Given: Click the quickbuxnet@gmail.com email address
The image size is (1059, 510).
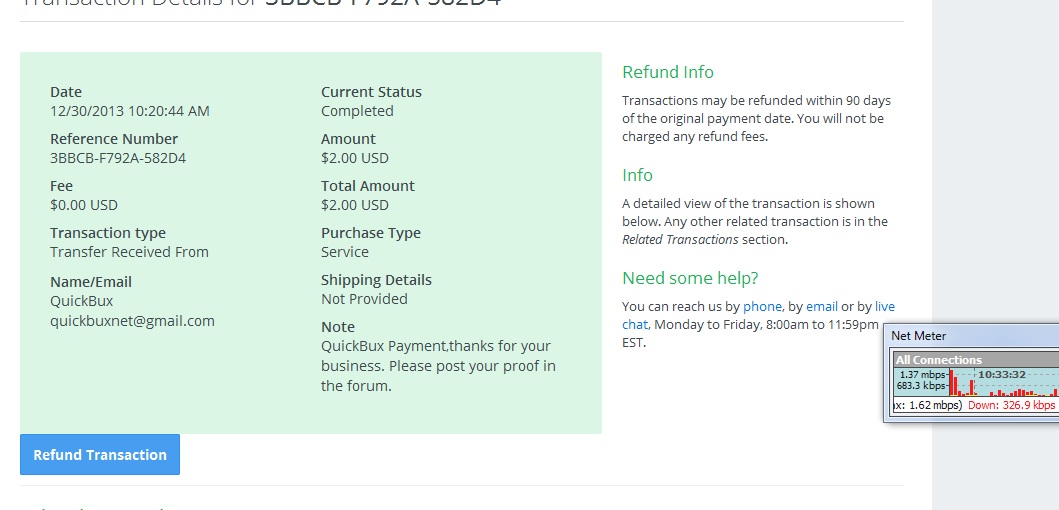Looking at the screenshot, I should pyautogui.click(x=132, y=321).
